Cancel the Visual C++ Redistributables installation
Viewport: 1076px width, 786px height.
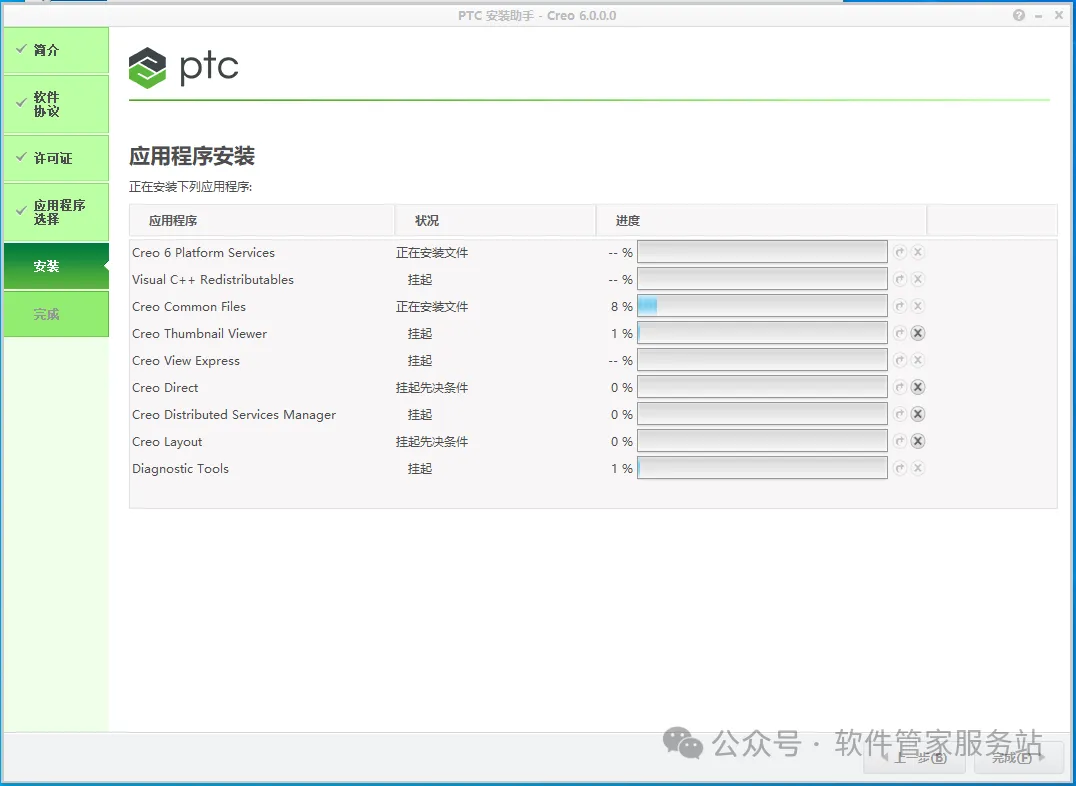click(x=917, y=279)
